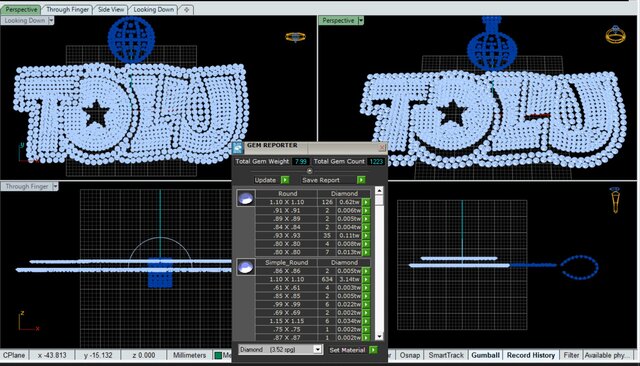
Task: Click green arrow on .84 X .84 row
Action: pos(366,227)
